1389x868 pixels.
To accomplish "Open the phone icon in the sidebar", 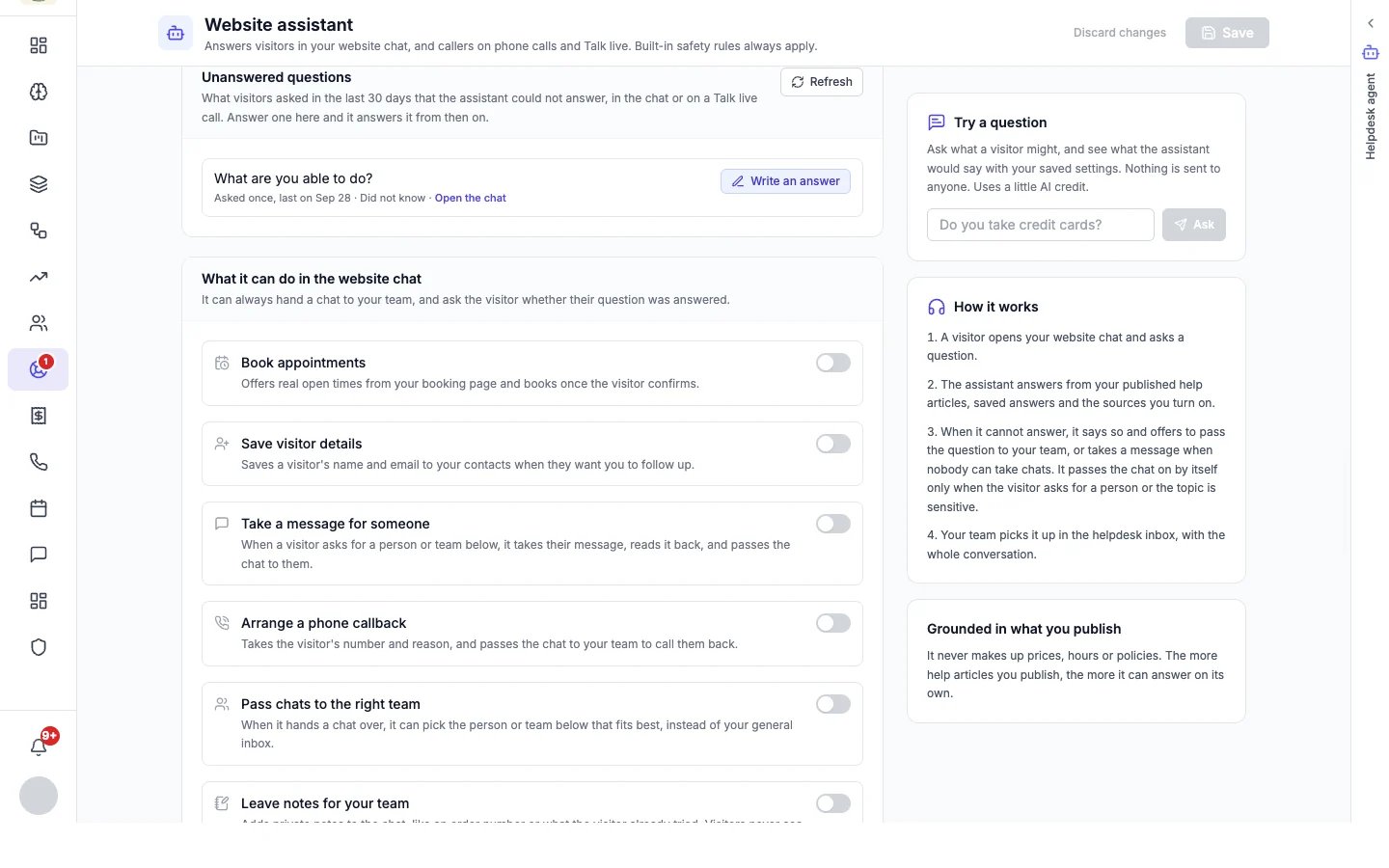I will tap(39, 462).
